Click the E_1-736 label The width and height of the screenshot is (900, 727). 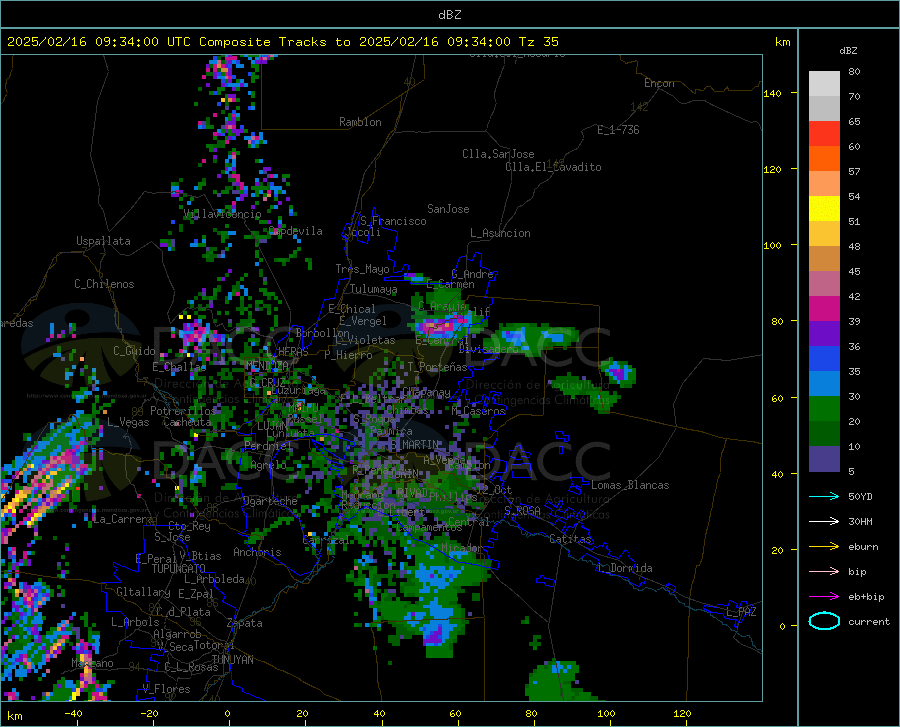click(618, 130)
